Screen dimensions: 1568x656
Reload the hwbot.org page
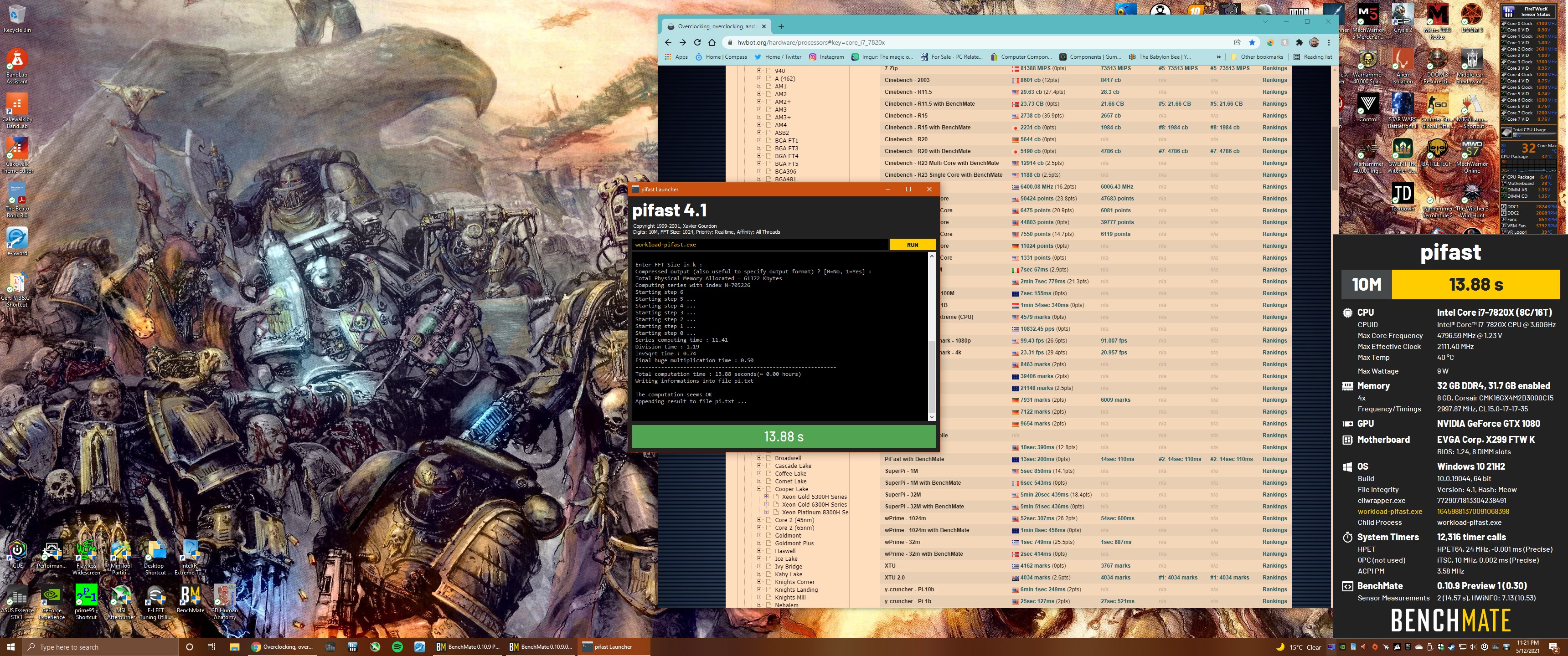click(697, 43)
